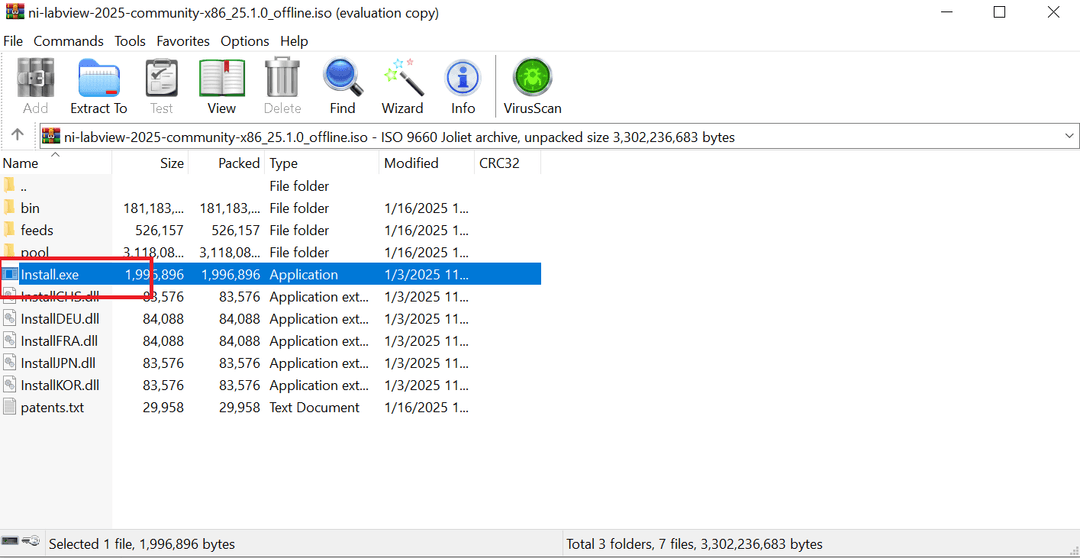Select the patents.txt file
The height and width of the screenshot is (558, 1080).
coord(50,407)
